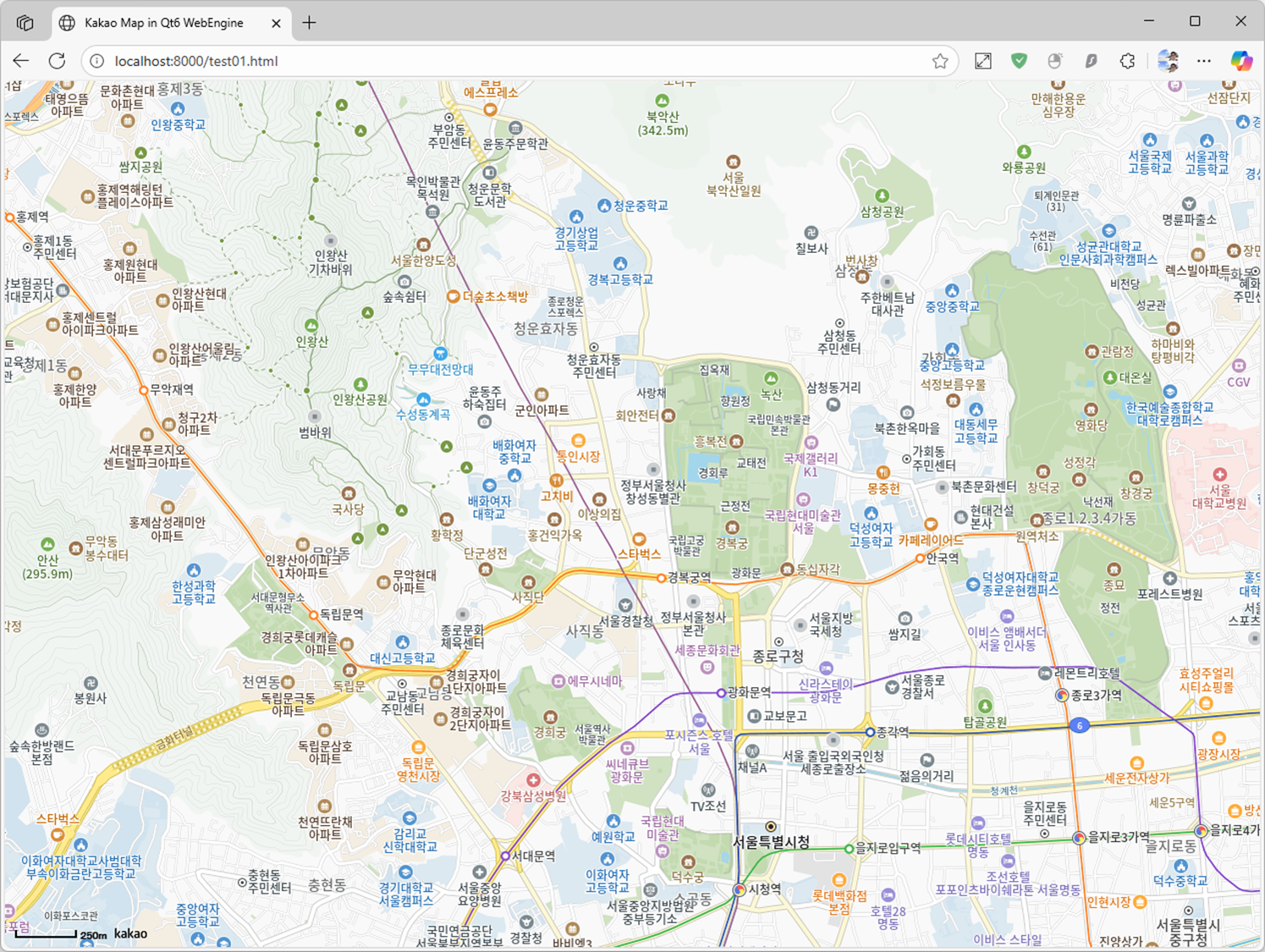
Task: Click the 광장시장 market icon
Action: pos(1218,739)
